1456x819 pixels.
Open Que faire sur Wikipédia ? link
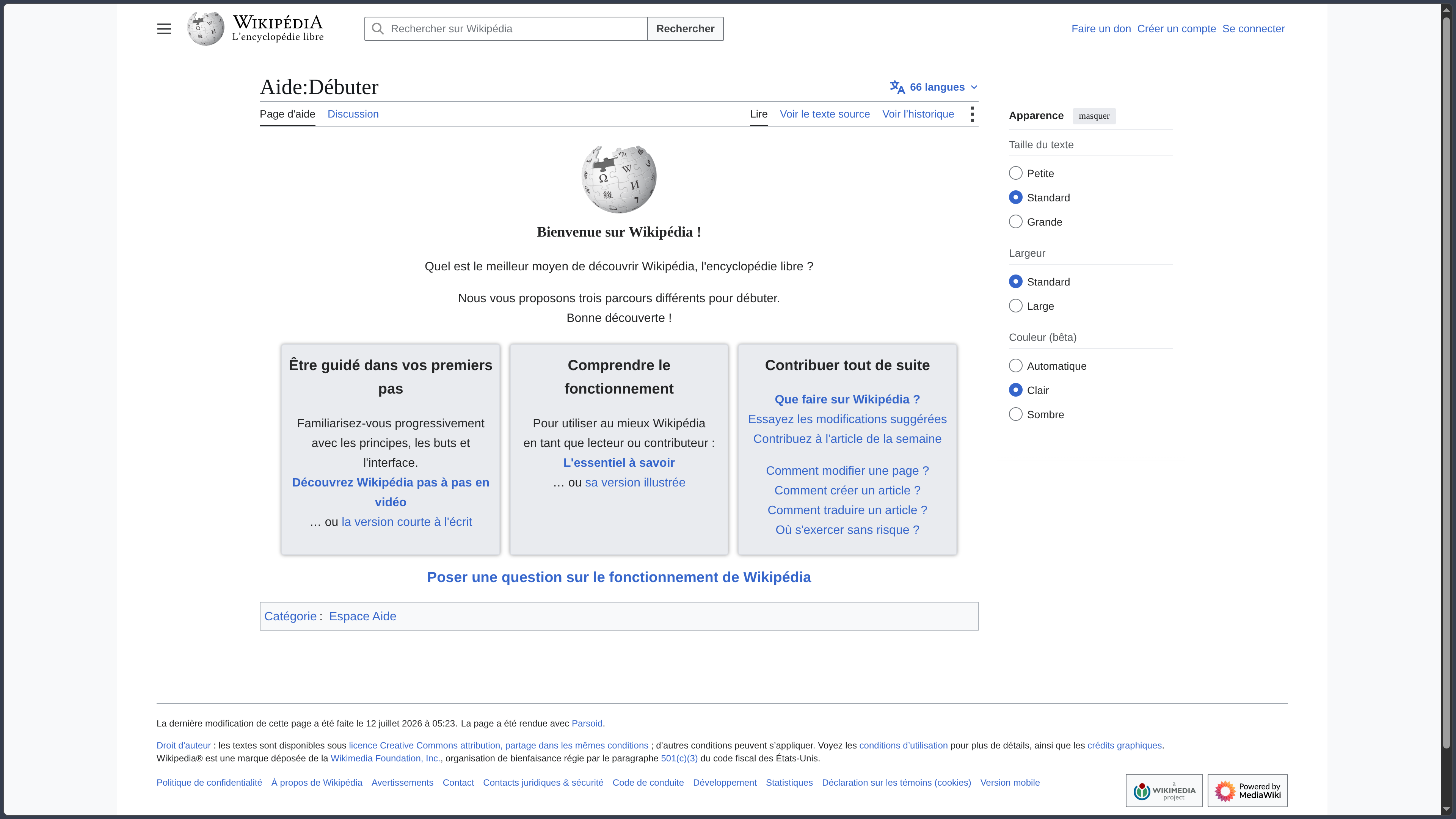847,399
